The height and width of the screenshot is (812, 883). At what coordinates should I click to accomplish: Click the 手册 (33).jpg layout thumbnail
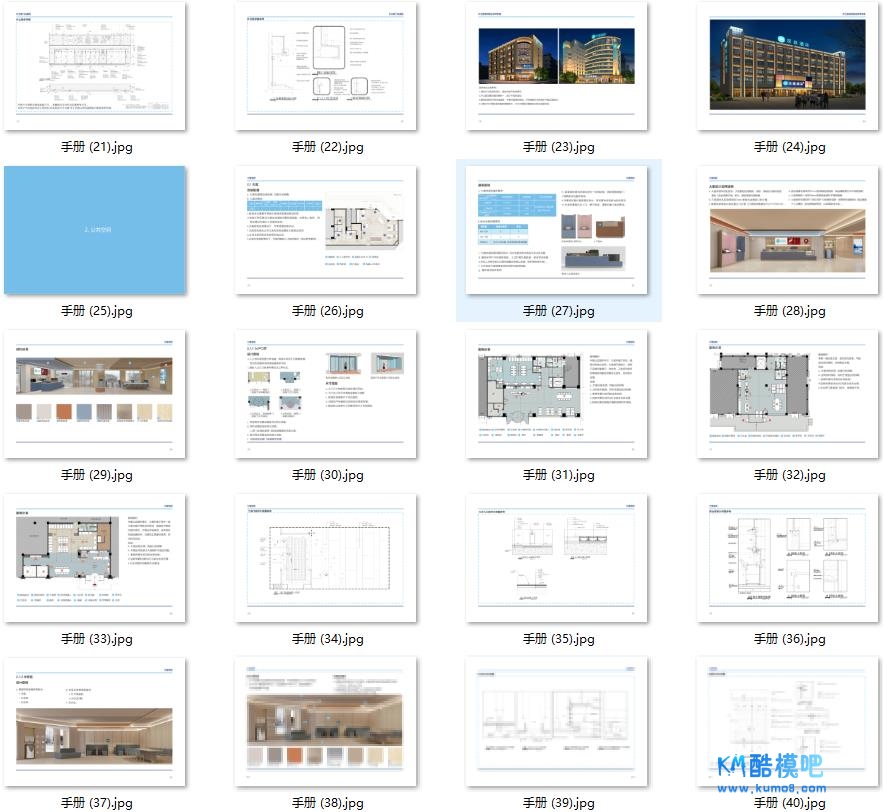tap(96, 558)
